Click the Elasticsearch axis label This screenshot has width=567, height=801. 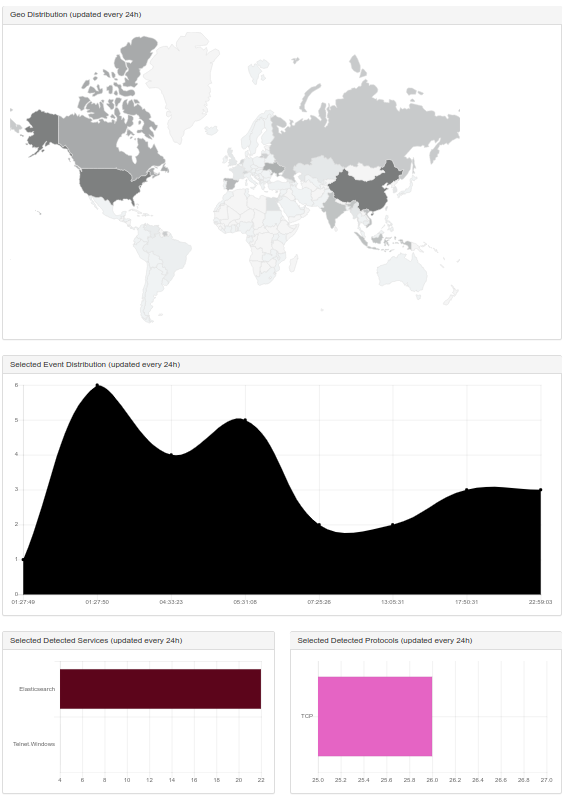(37, 689)
